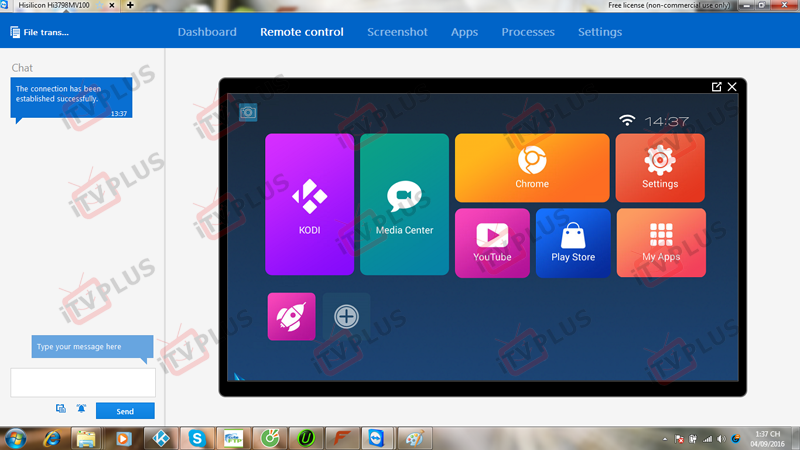Open the media player taskbar icon
This screenshot has width=800, height=450.
123,438
